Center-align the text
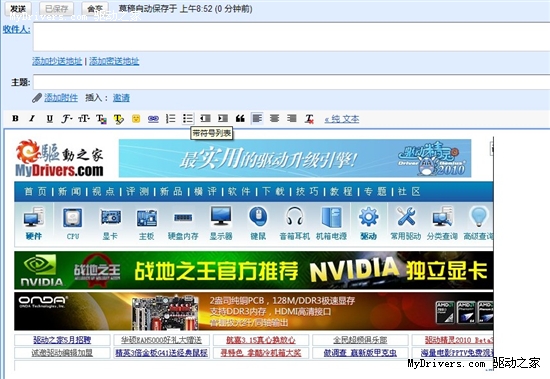This screenshot has height=379, width=550. 274,119
